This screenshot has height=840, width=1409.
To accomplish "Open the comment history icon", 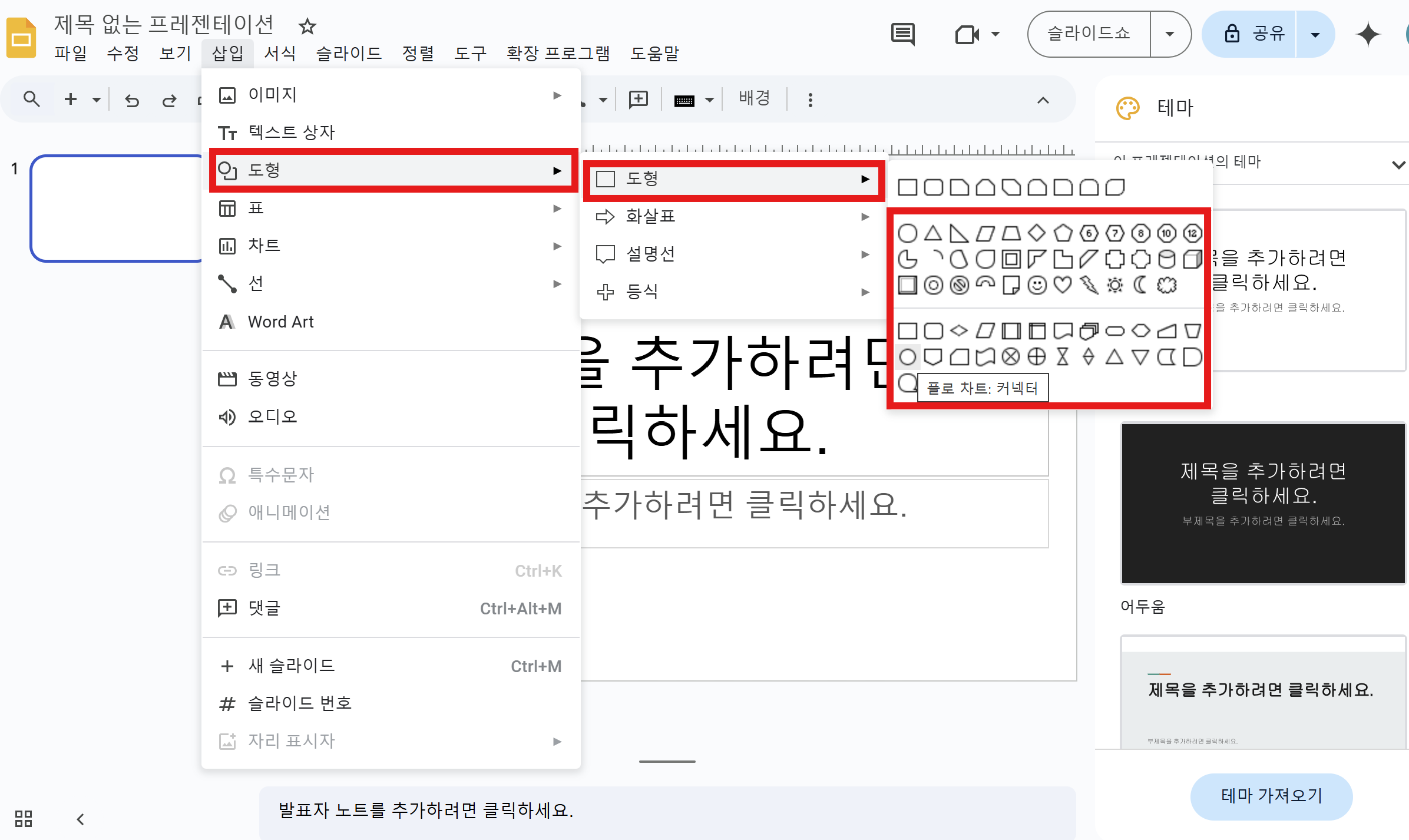I will click(902, 34).
